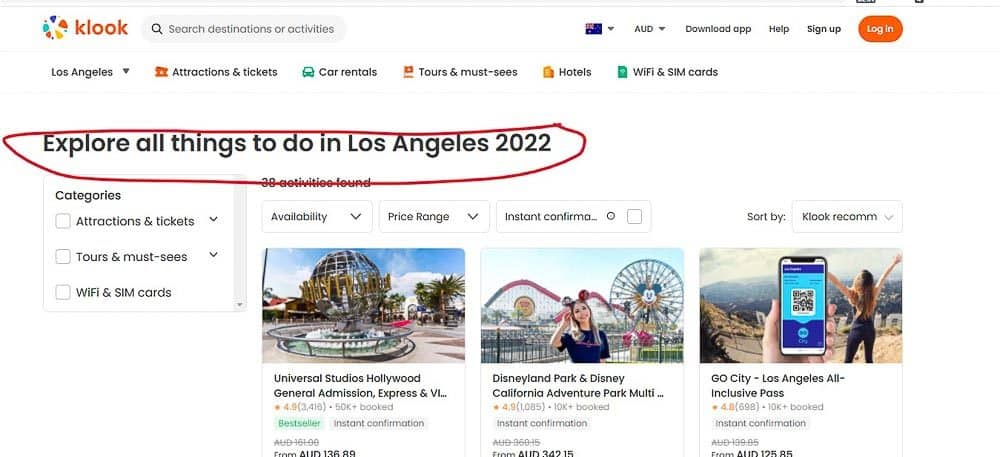This screenshot has height=457, width=1000.
Task: Click the Klook logo
Action: pos(85,28)
